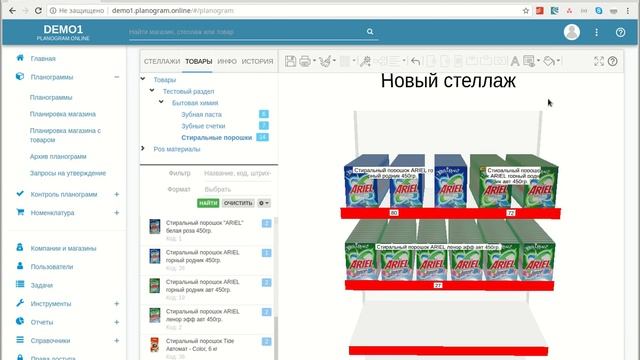Screen dimensions: 640x360
Task: Open the Формат Выбрать dropdown
Action: (237, 189)
